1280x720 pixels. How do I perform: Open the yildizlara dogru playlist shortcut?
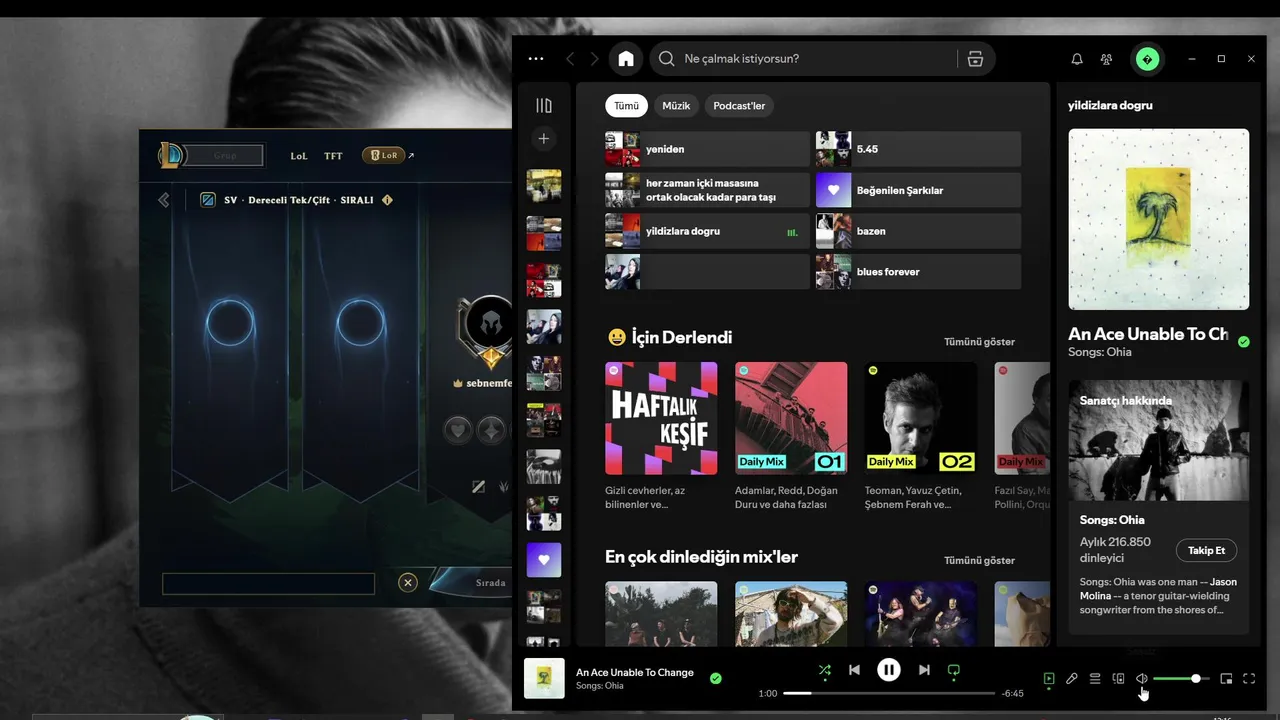click(x=707, y=231)
